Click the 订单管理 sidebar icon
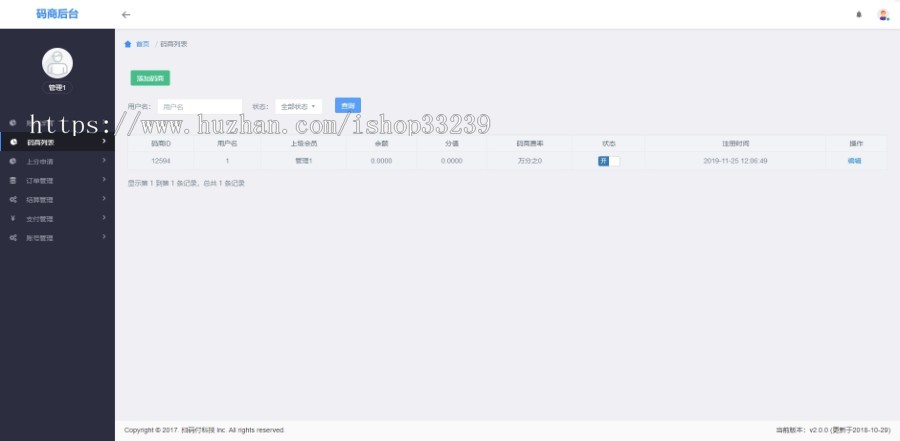900x441 pixels. (x=13, y=180)
